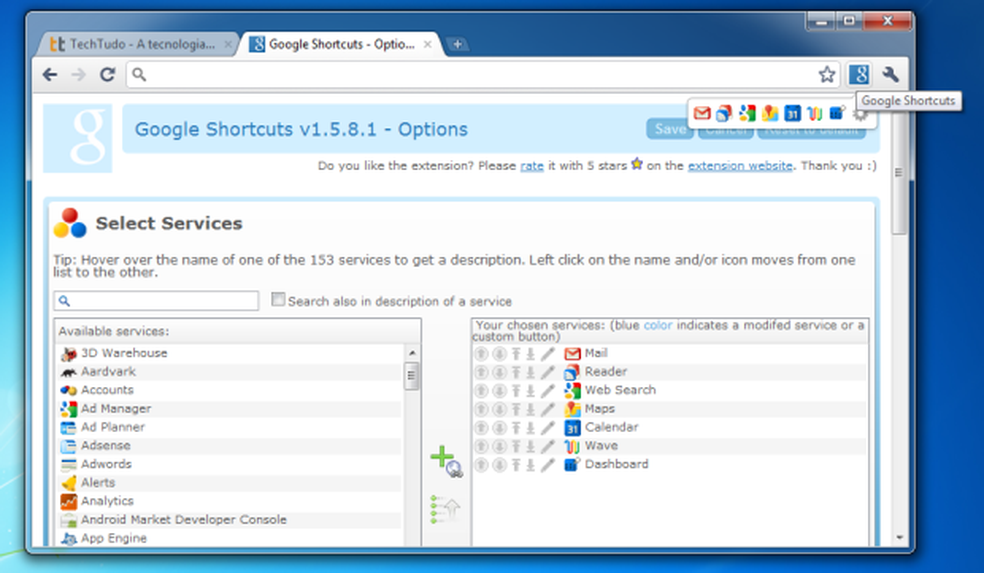Open the extension website link
Viewport: 984px width, 573px height.
point(740,166)
